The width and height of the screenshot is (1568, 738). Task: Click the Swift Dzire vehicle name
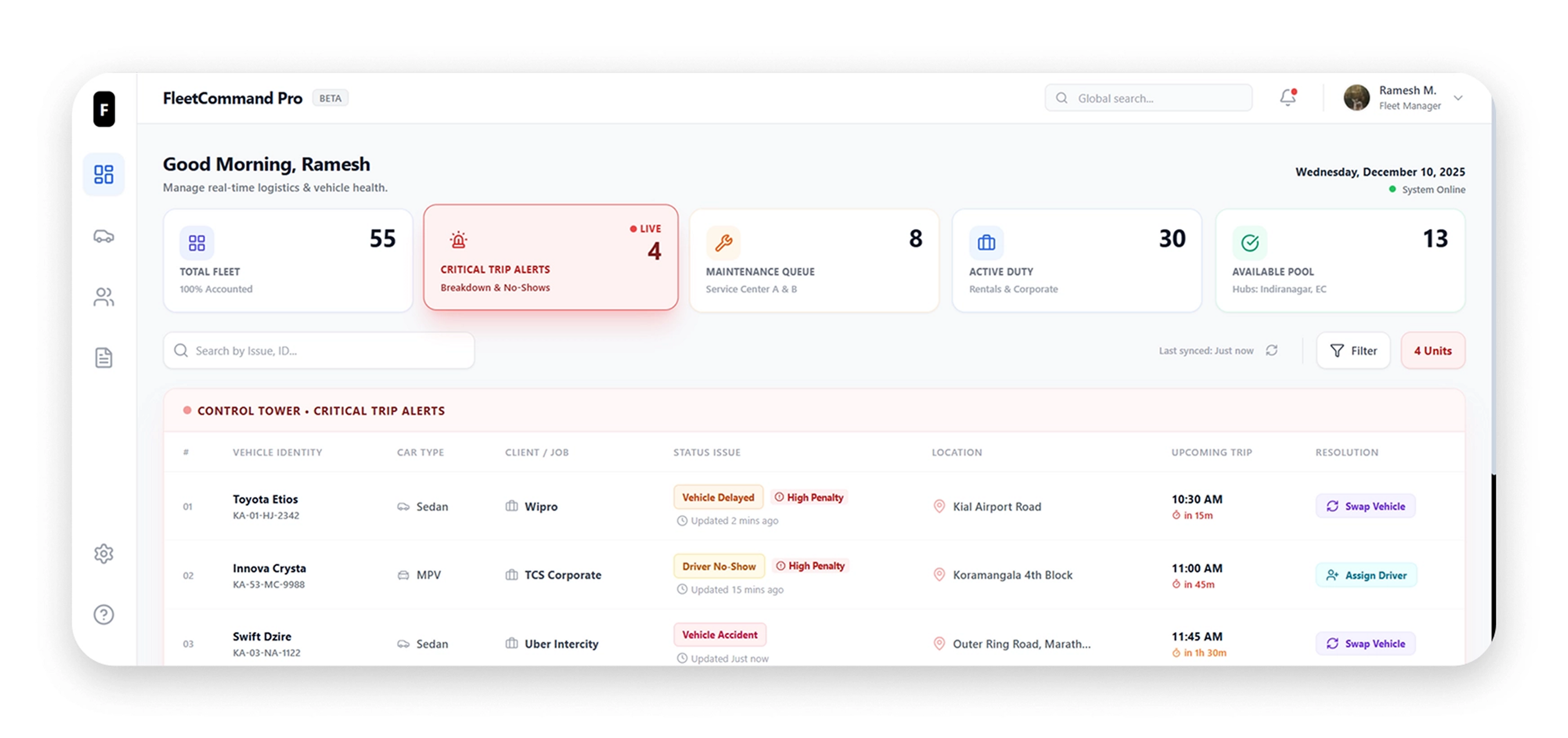pos(262,636)
